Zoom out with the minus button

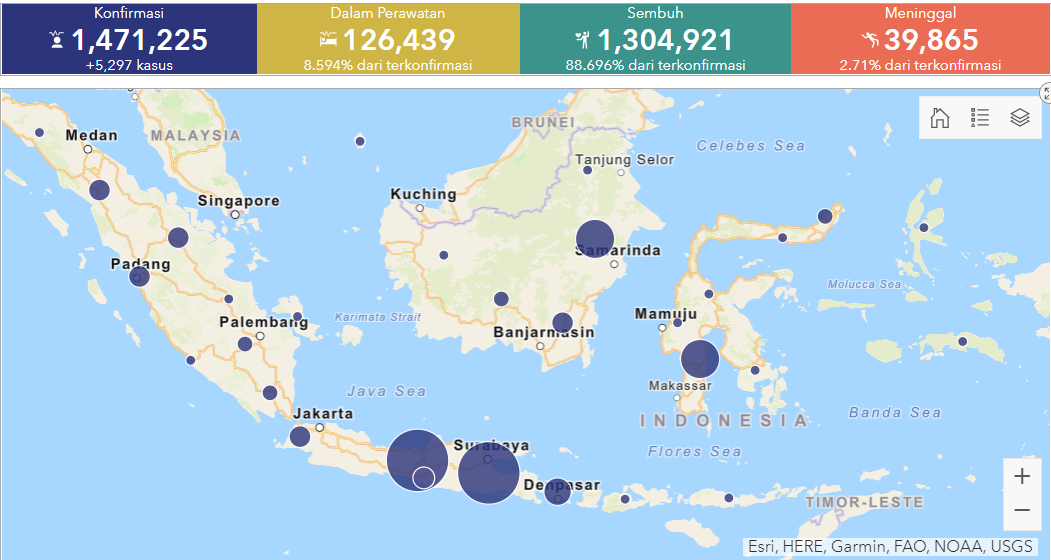(x=1022, y=510)
